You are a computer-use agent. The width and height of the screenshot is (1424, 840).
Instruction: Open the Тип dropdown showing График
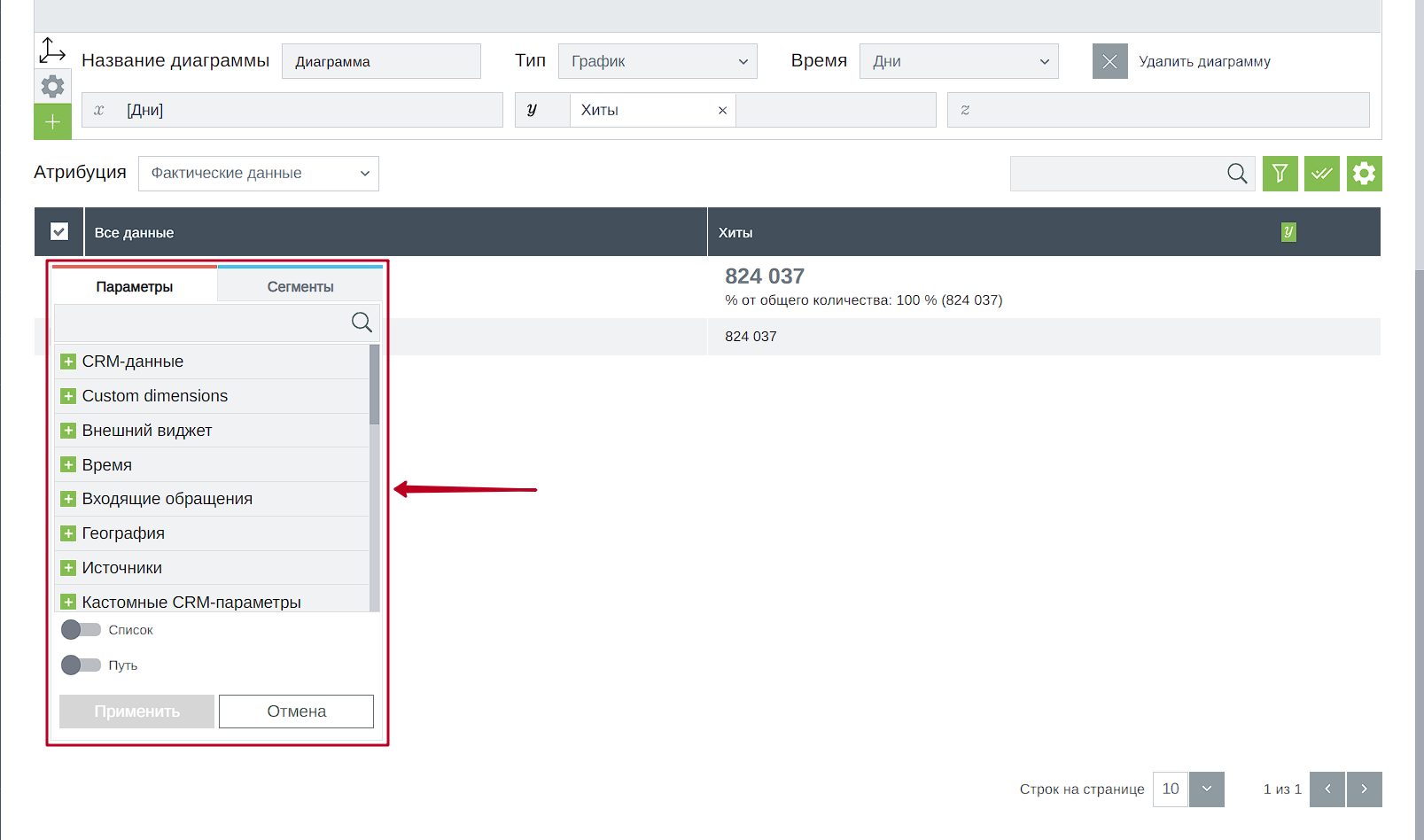click(658, 61)
